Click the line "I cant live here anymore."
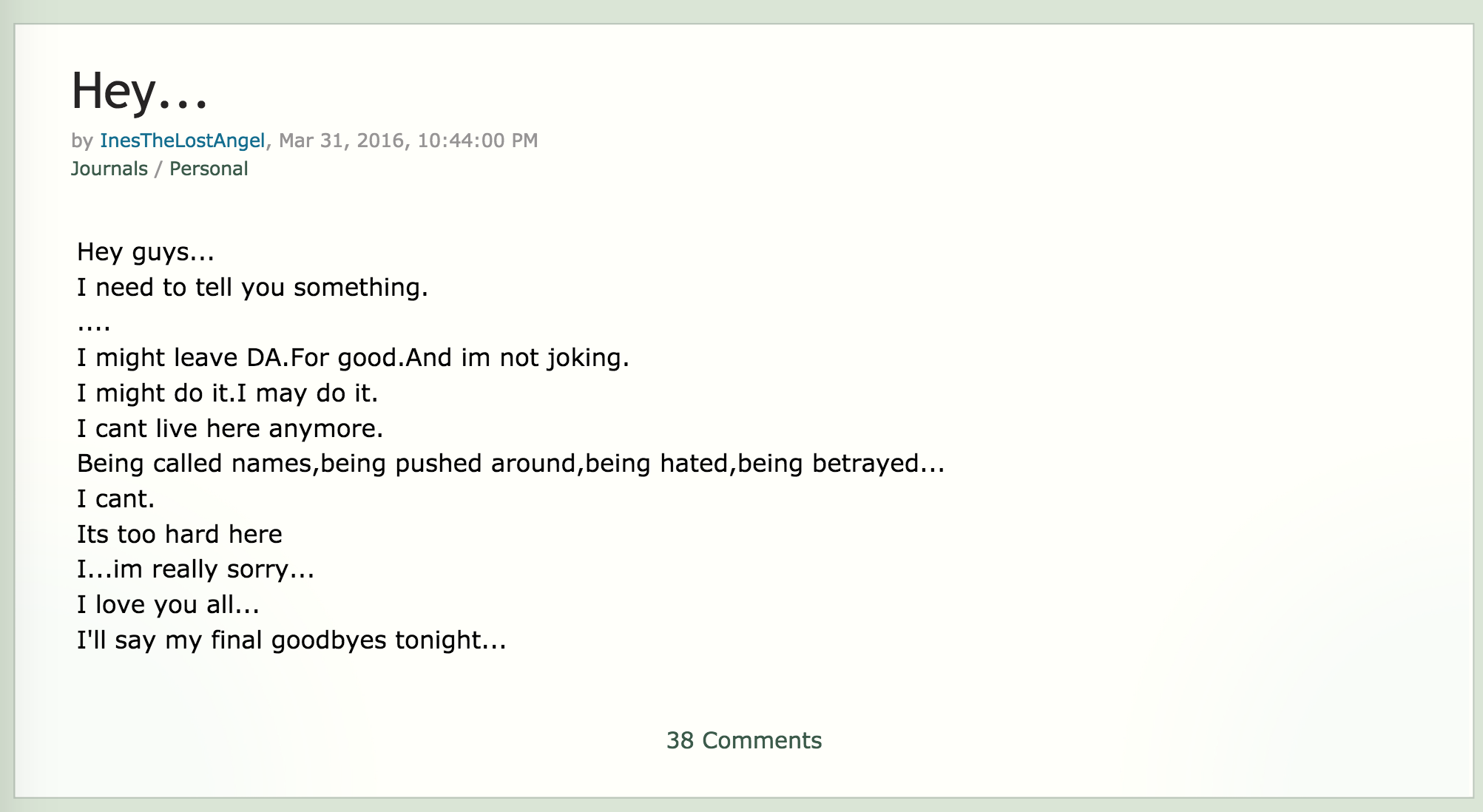The image size is (1483, 812). pyautogui.click(x=230, y=429)
